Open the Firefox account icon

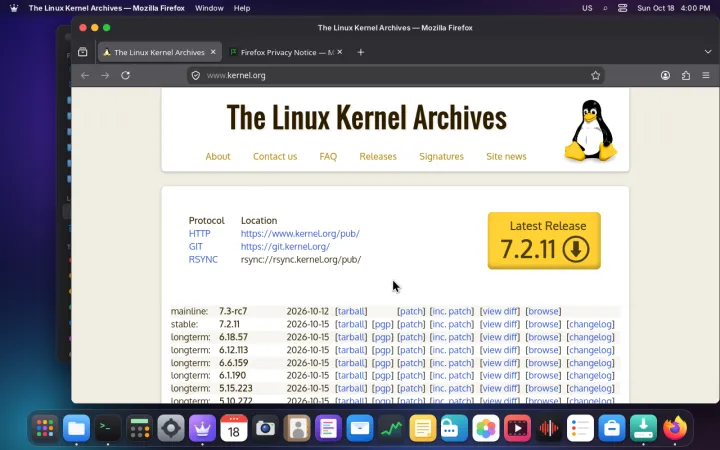click(665, 75)
